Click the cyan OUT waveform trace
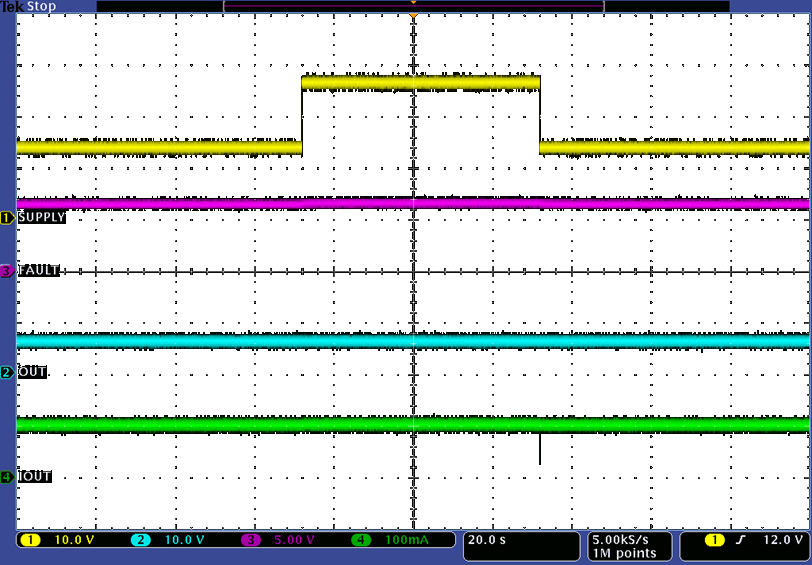Screen dimensions: 812x565 pyautogui.click(x=413, y=341)
